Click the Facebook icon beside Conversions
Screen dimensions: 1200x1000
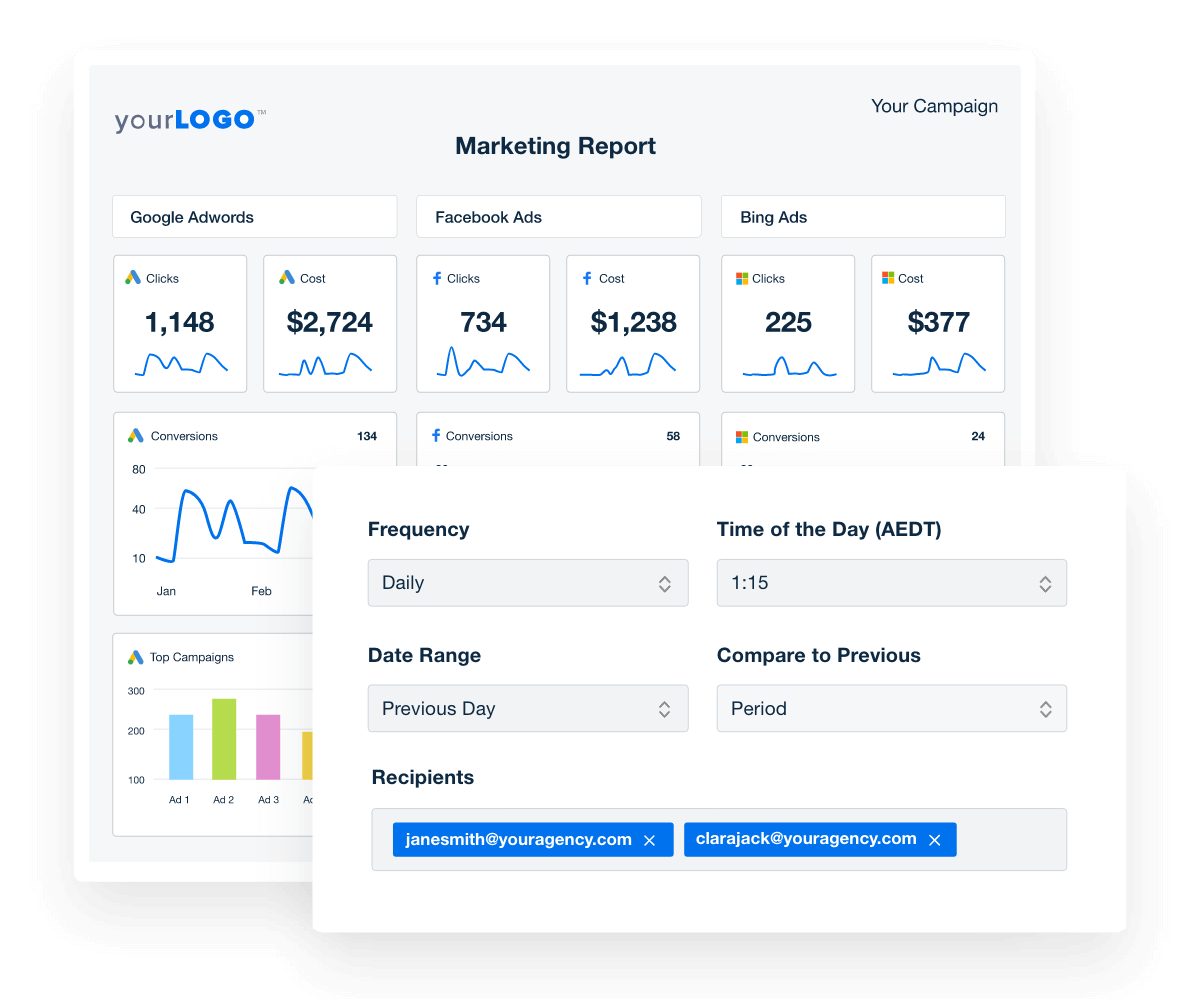point(436,435)
